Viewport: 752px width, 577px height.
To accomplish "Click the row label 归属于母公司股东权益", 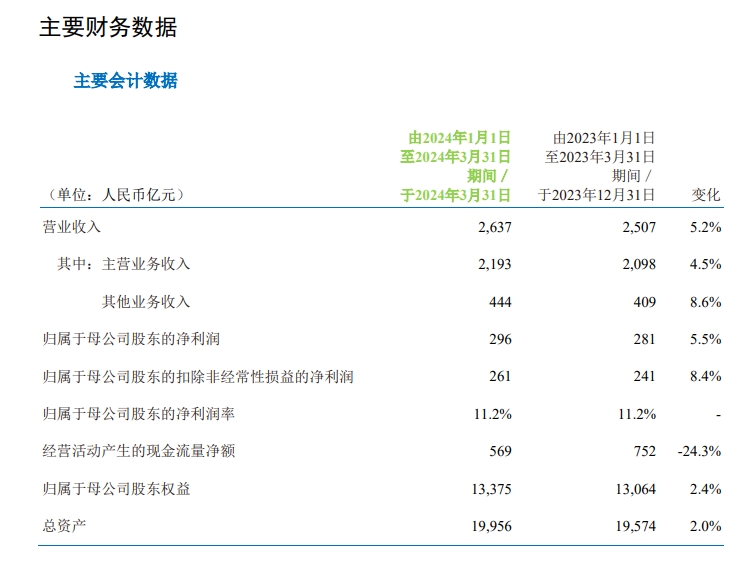I will coord(117,489).
